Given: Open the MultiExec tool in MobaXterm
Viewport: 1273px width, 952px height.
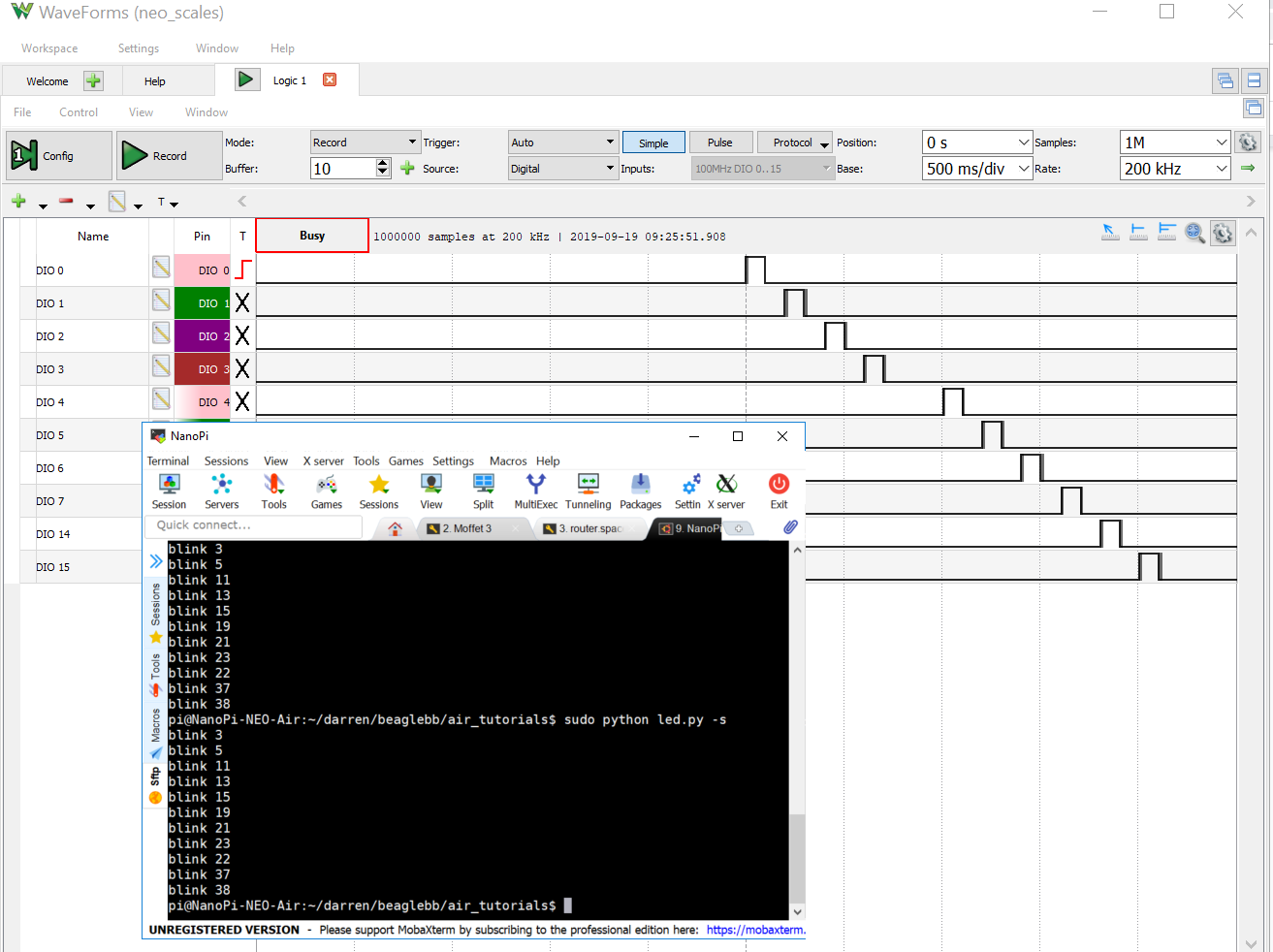Looking at the screenshot, I should click(x=535, y=491).
